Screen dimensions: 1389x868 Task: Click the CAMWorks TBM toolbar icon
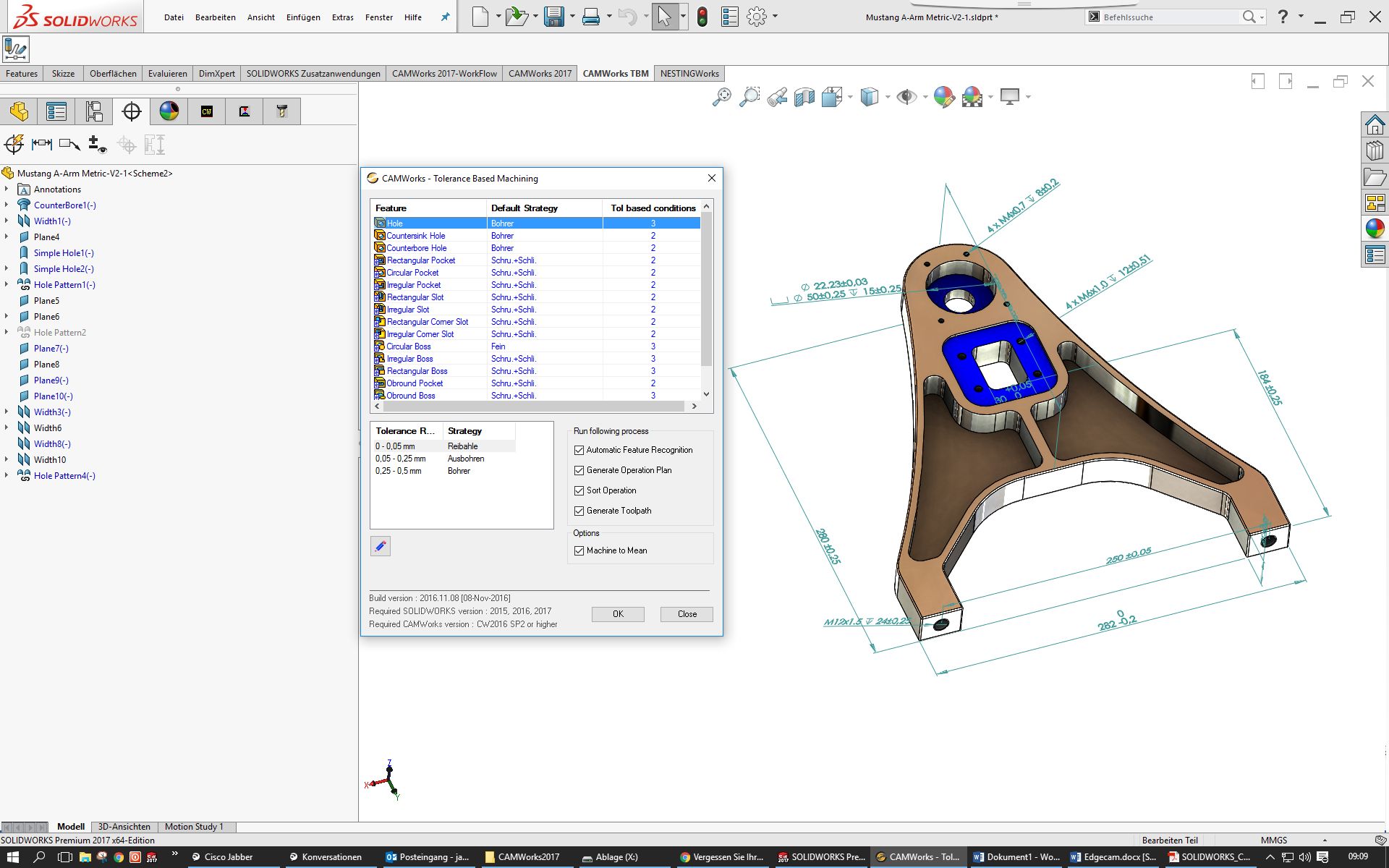coord(16,49)
